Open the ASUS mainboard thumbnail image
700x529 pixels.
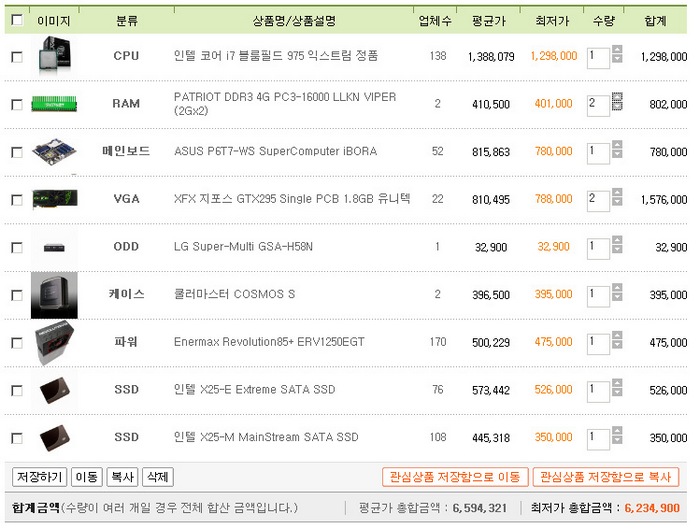[x=54, y=152]
